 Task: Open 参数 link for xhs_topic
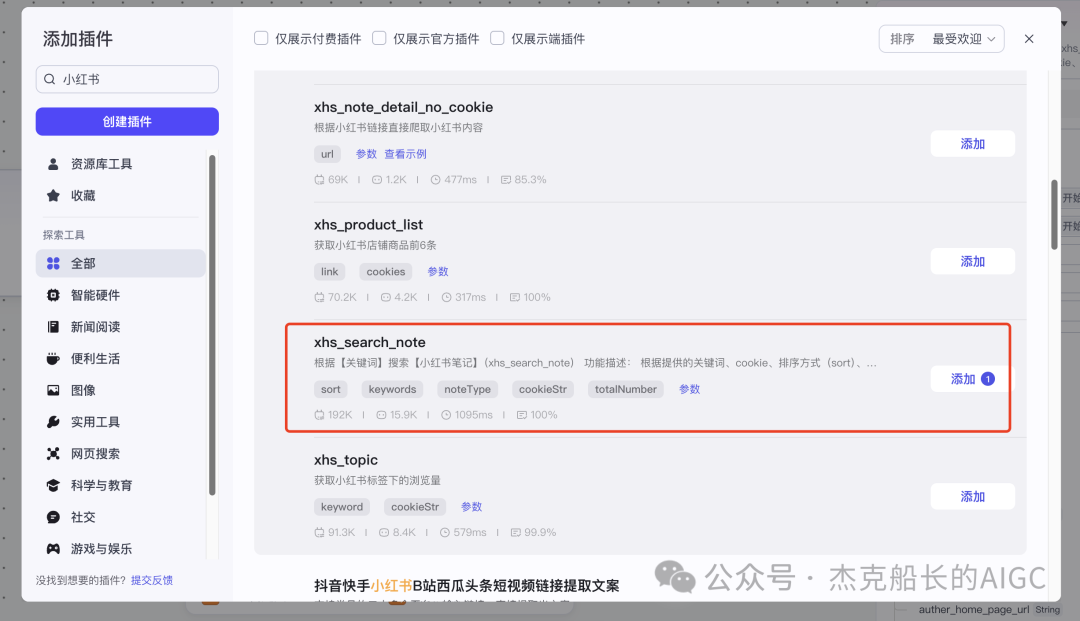[x=471, y=507]
